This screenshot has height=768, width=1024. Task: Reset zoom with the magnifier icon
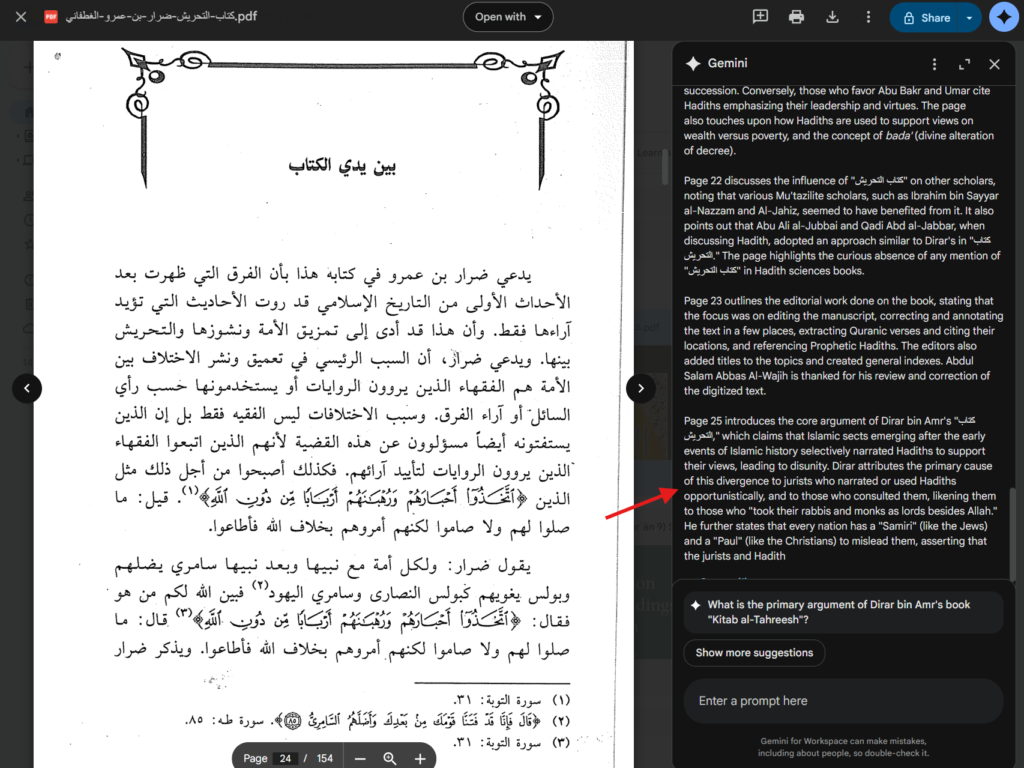[390, 758]
